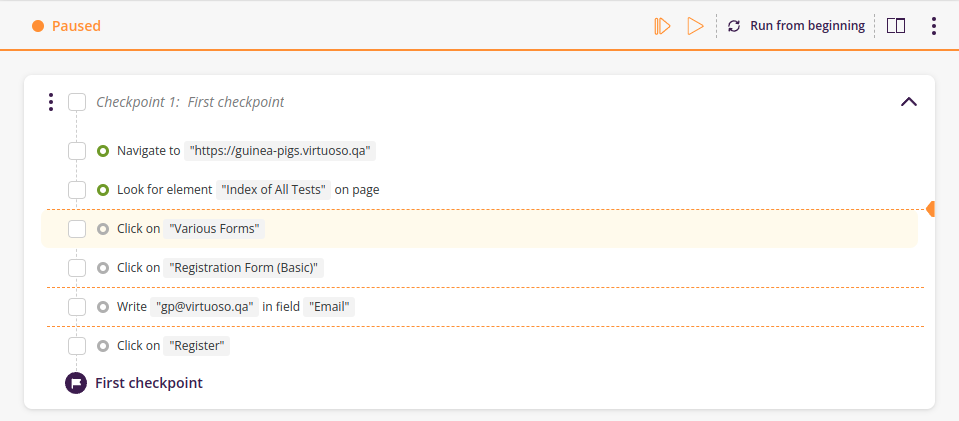Viewport: 959px width, 421px height.
Task: Select the "Index of All Tests" chip
Action: click(x=273, y=190)
